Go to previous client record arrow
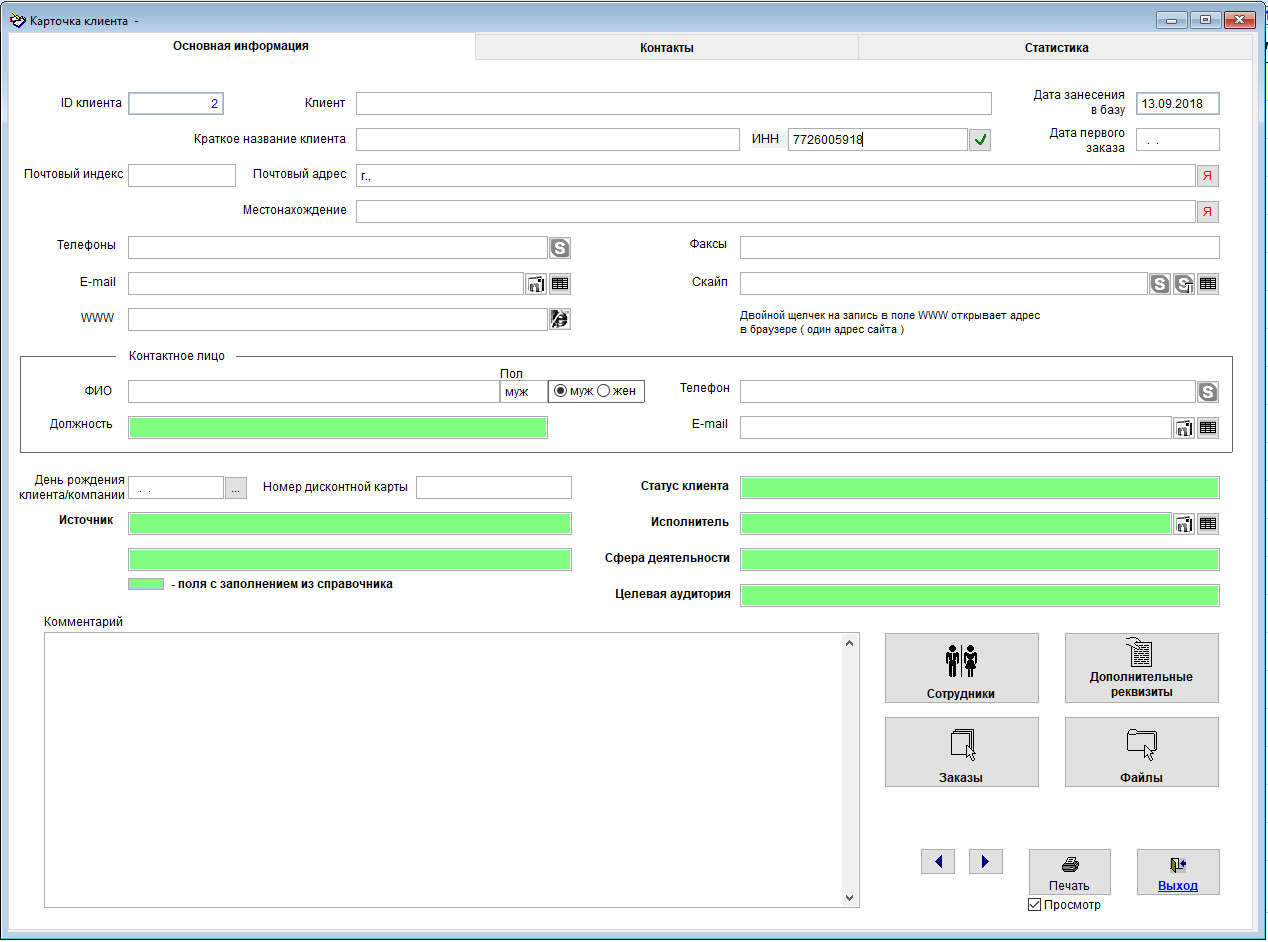This screenshot has height=942, width=1268. coord(937,862)
